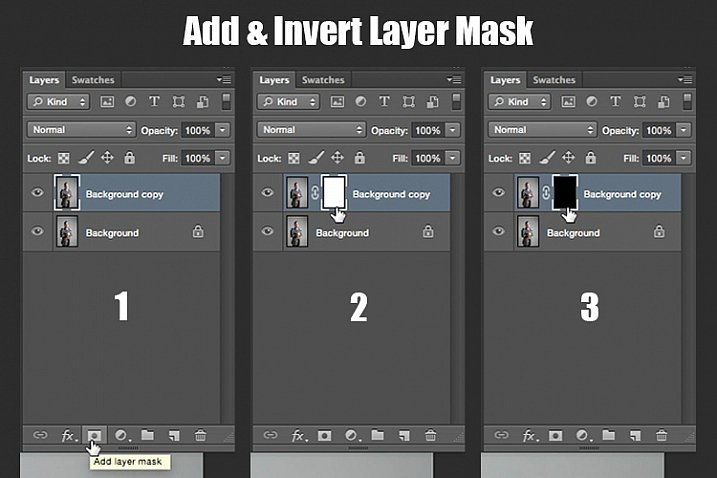Click new layer icon in panel 2
The height and width of the screenshot is (478, 717).
[x=404, y=436]
